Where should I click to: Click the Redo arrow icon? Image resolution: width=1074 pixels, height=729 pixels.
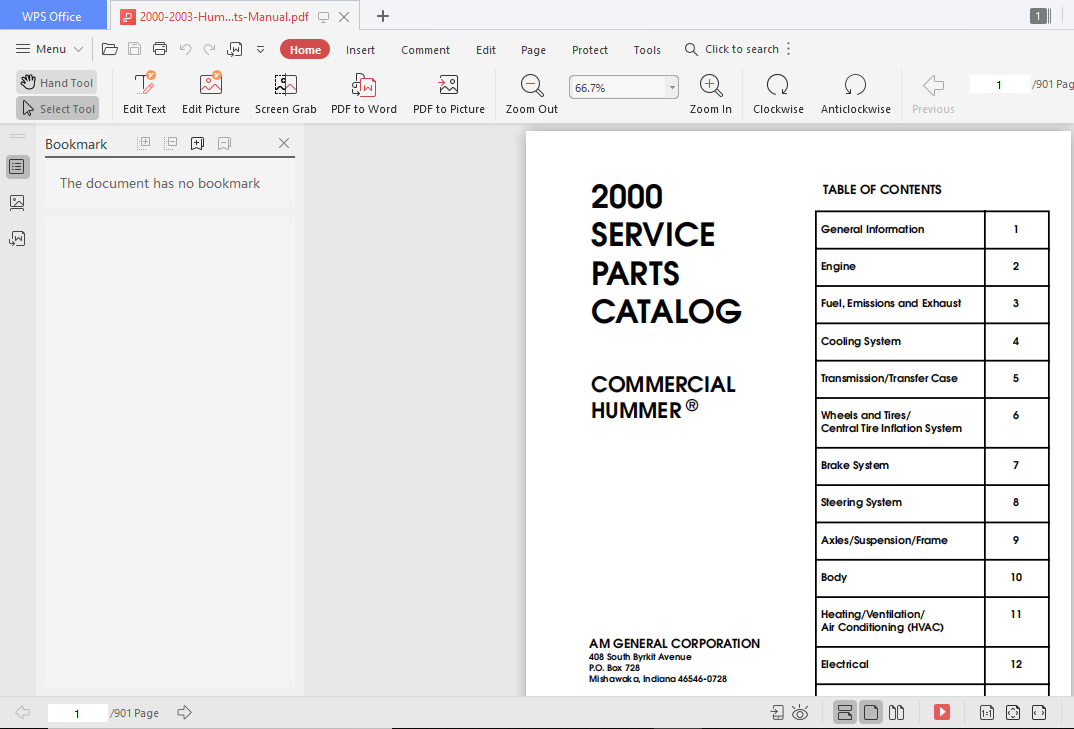pos(210,49)
